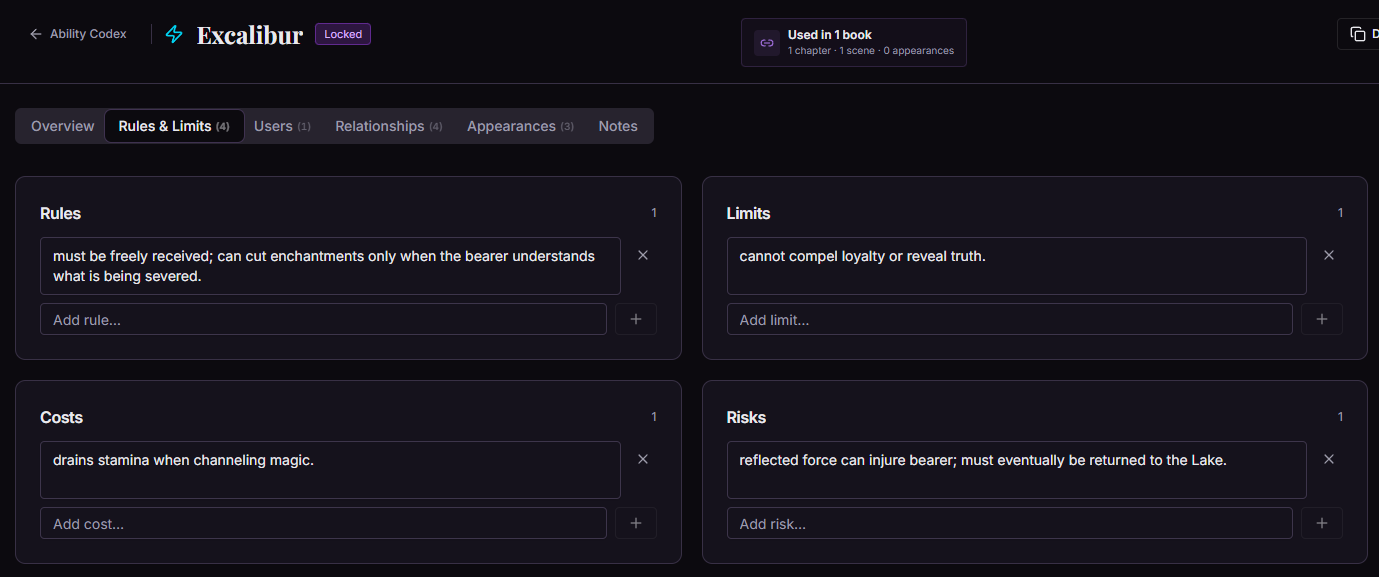Click the Excalibur title

[250, 35]
